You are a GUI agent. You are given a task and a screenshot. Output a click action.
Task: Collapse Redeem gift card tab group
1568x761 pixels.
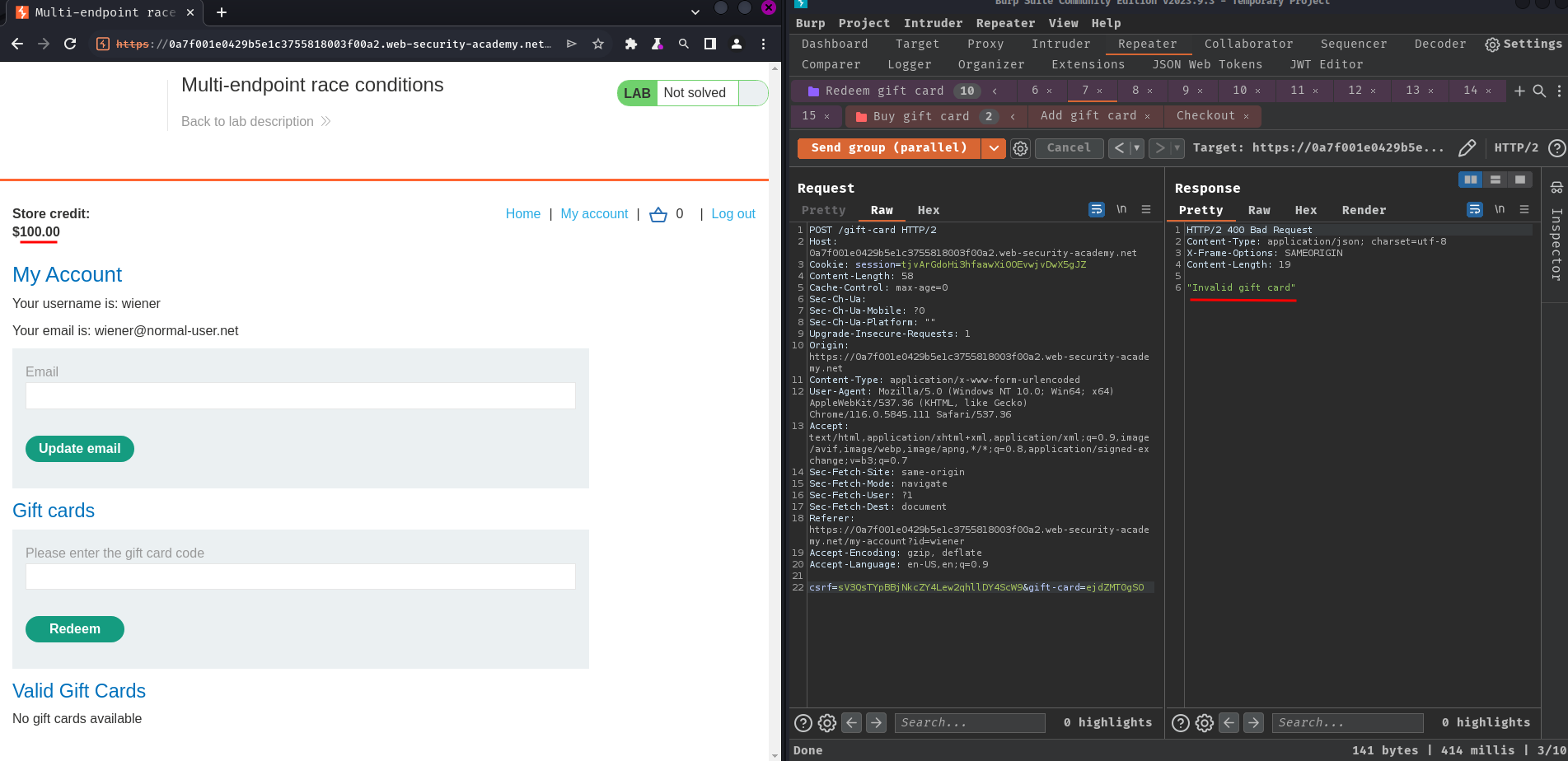tap(995, 91)
